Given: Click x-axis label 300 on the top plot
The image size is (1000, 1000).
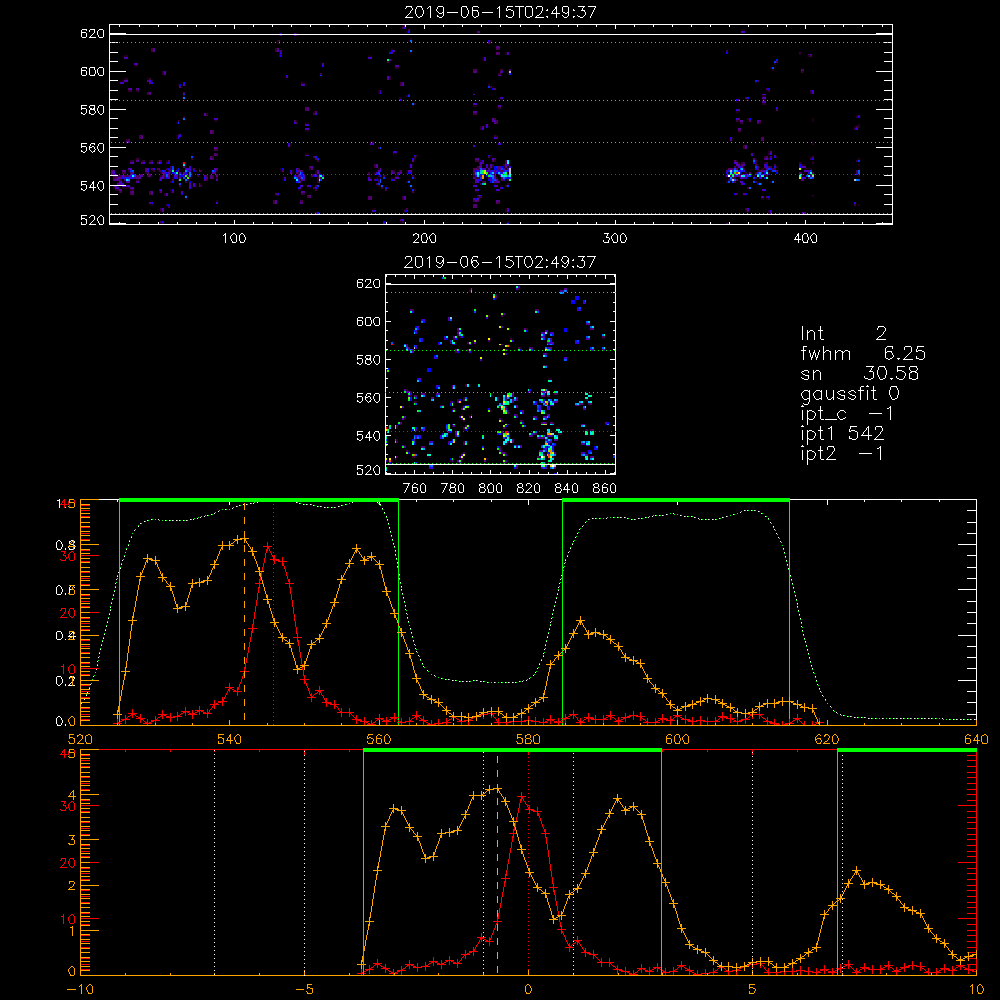Looking at the screenshot, I should pos(614,238).
